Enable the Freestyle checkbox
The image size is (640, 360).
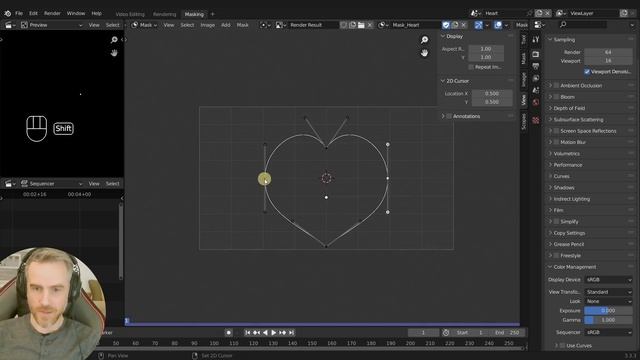pos(556,256)
